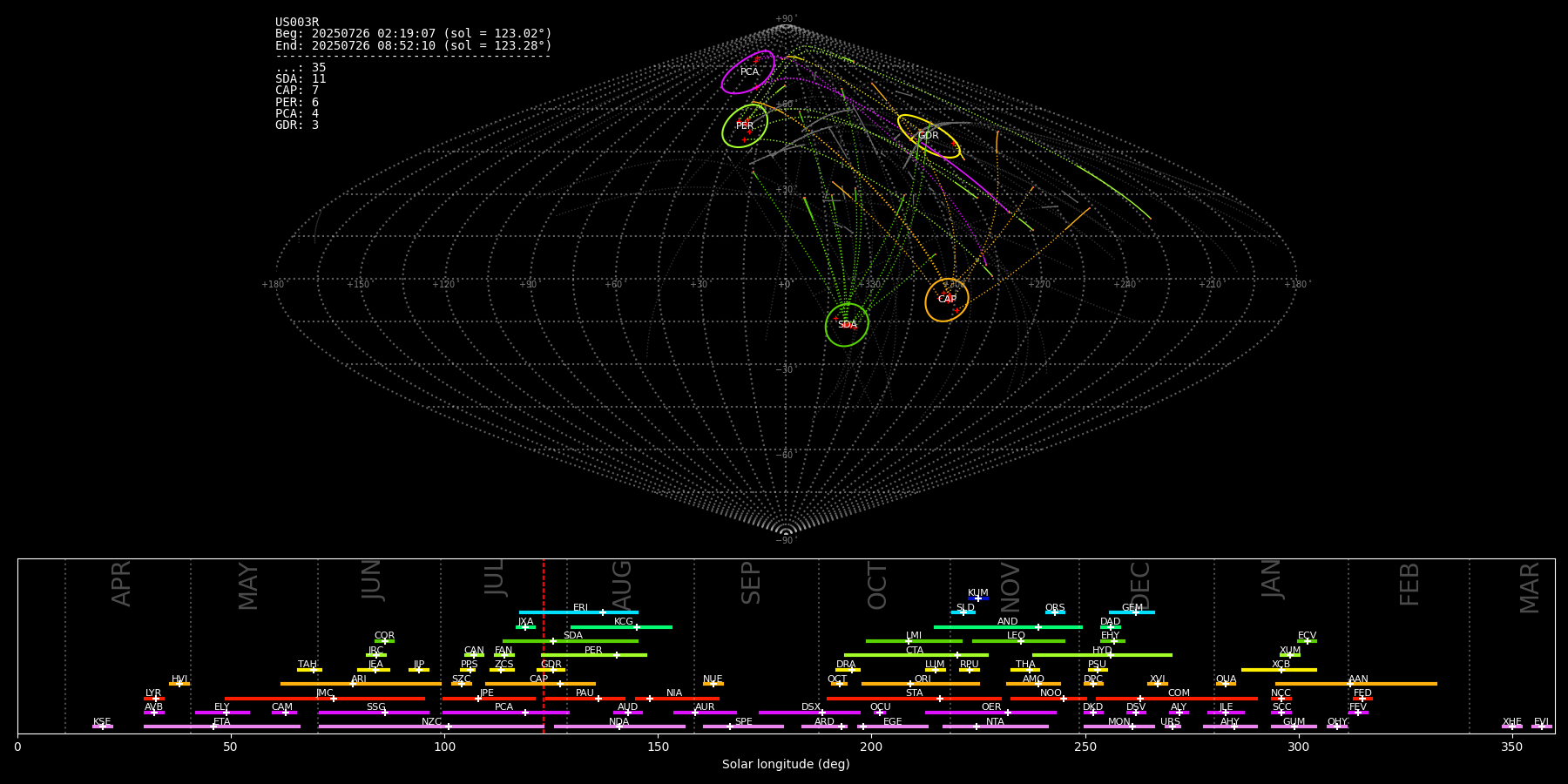Viewport: 1568px width, 784px height.
Task: Click the pink NZC bar in the timeline
Action: point(431,727)
